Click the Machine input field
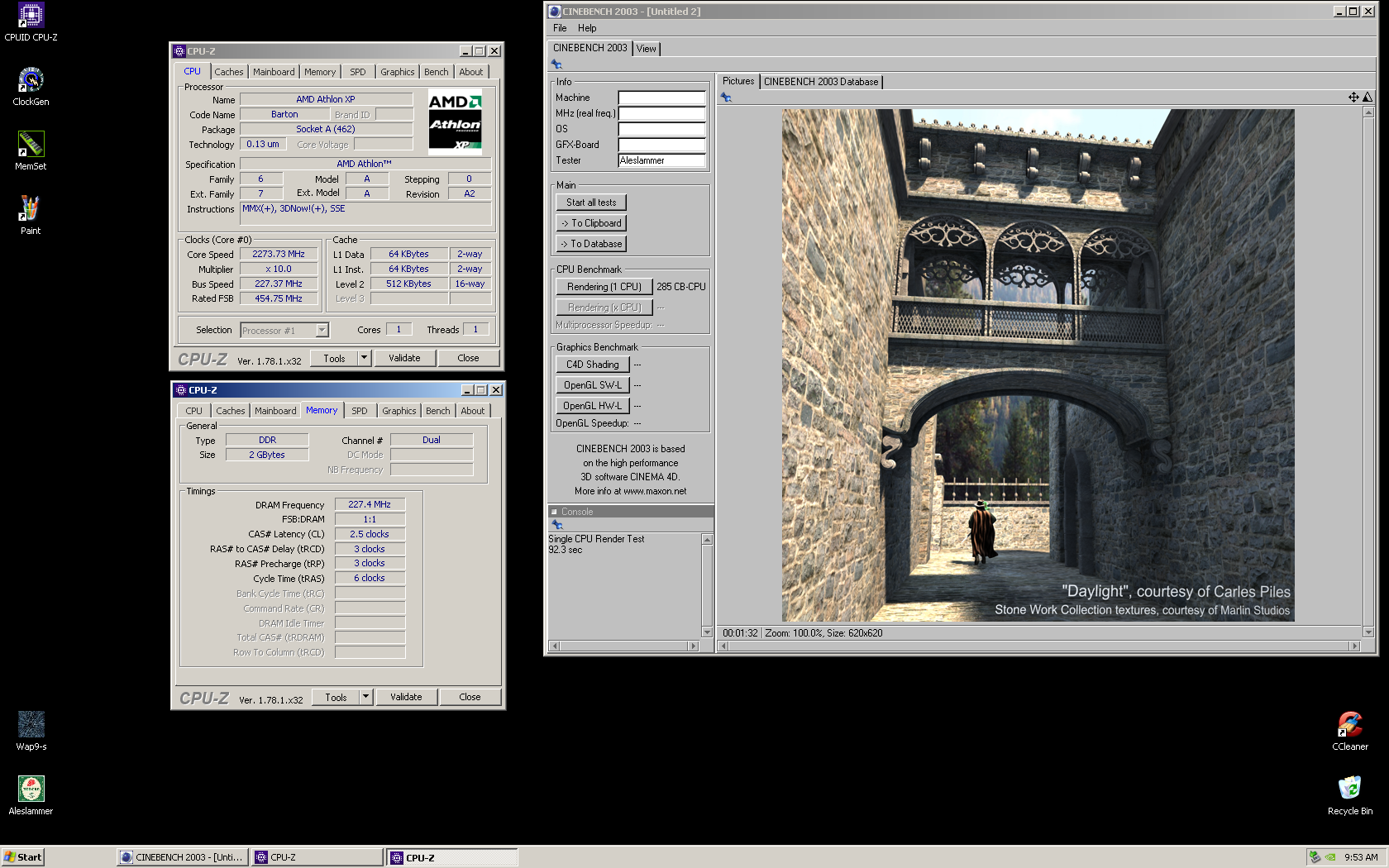The width and height of the screenshot is (1389, 868). (661, 98)
